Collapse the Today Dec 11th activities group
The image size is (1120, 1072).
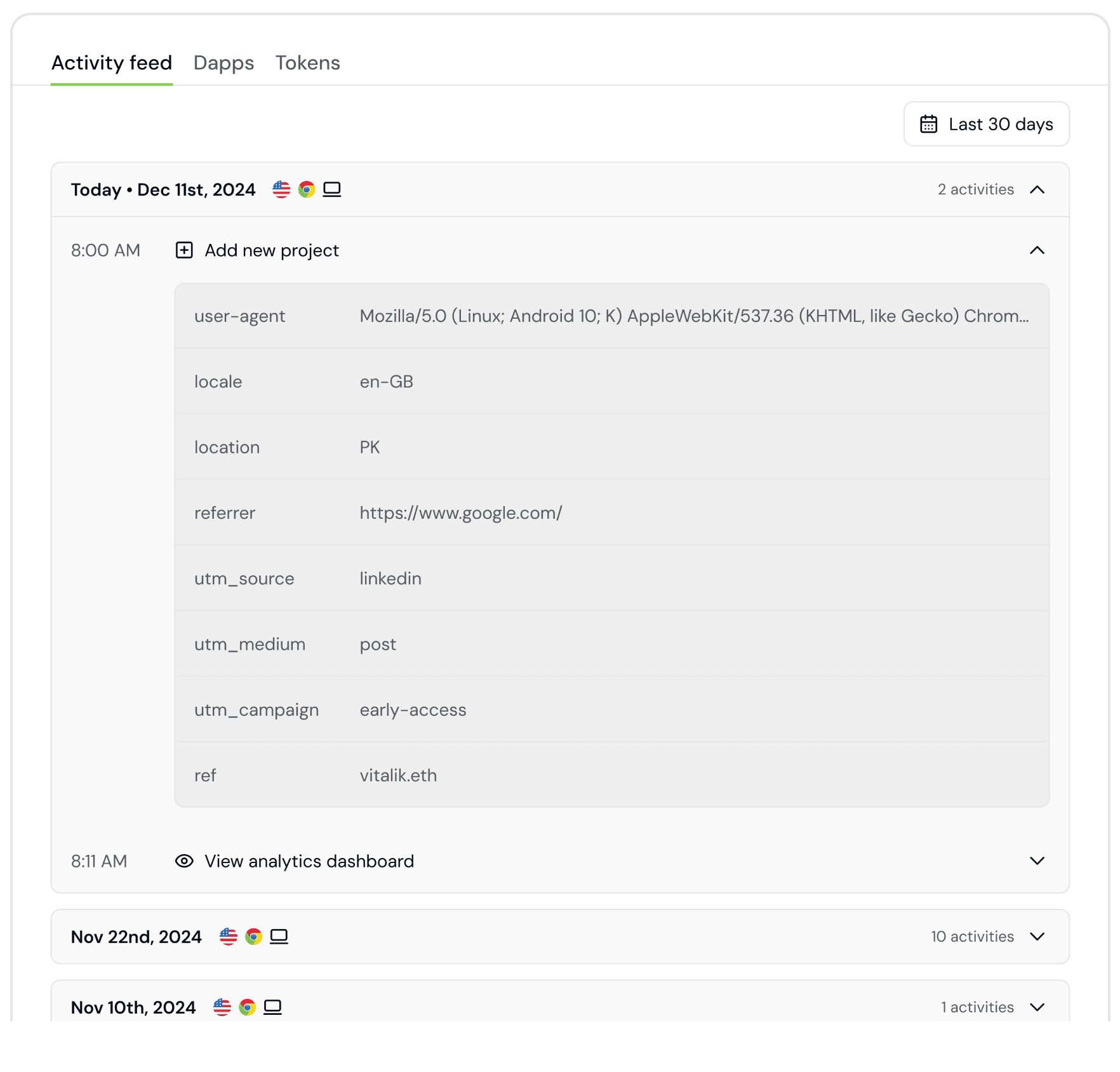pyautogui.click(x=1037, y=190)
